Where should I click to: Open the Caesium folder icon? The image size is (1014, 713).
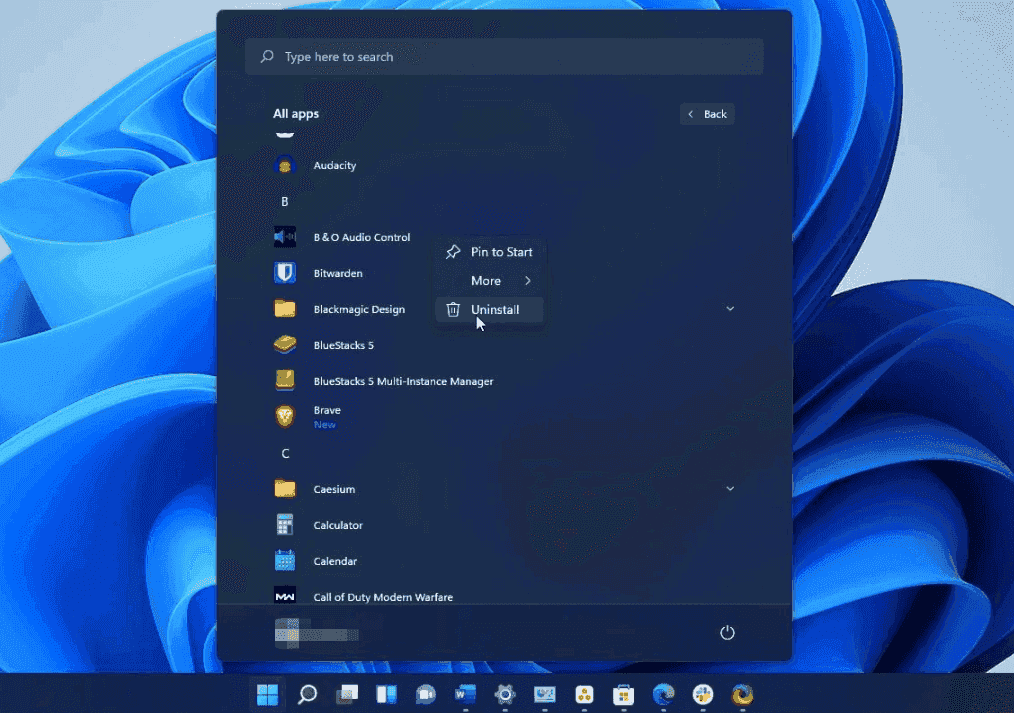click(x=285, y=489)
